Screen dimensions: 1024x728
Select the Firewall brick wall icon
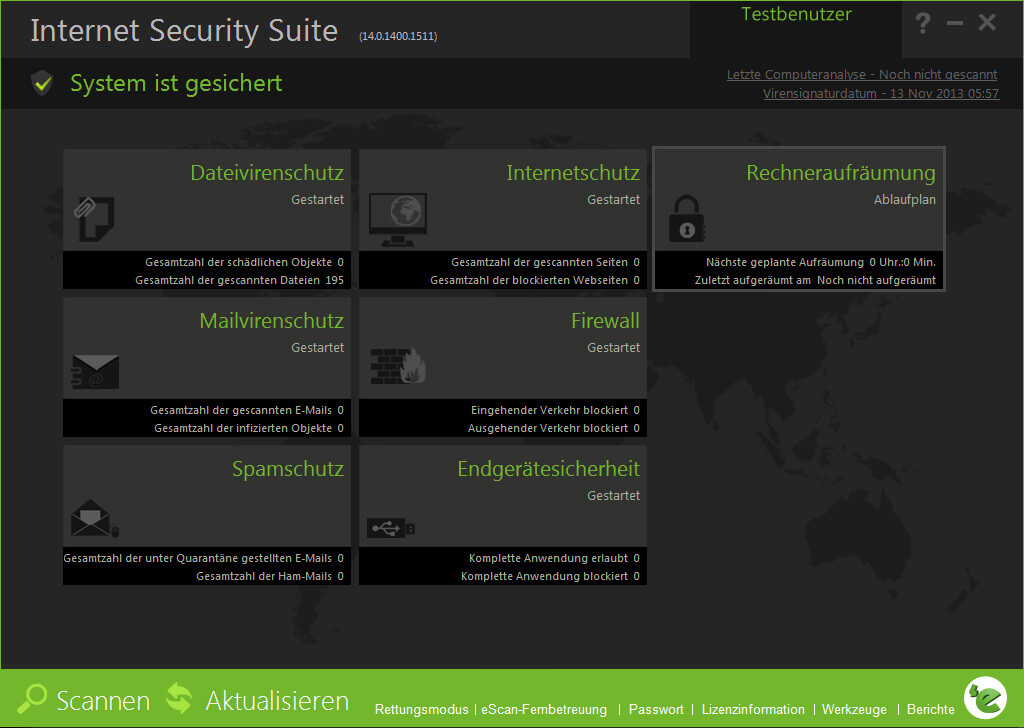pyautogui.click(x=398, y=365)
